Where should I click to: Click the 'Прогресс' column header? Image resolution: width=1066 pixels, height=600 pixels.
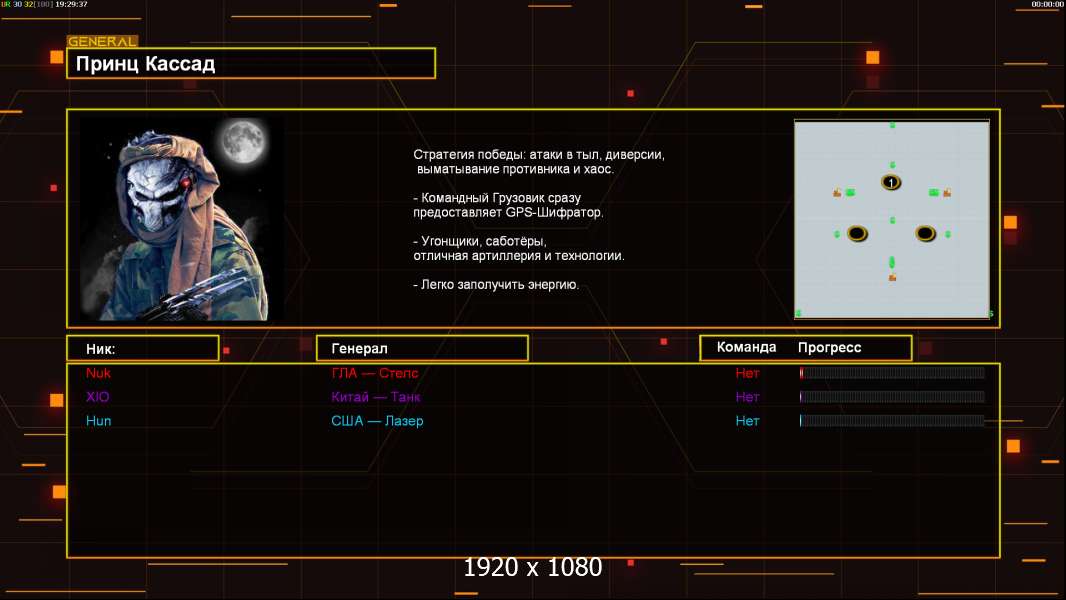tap(829, 347)
